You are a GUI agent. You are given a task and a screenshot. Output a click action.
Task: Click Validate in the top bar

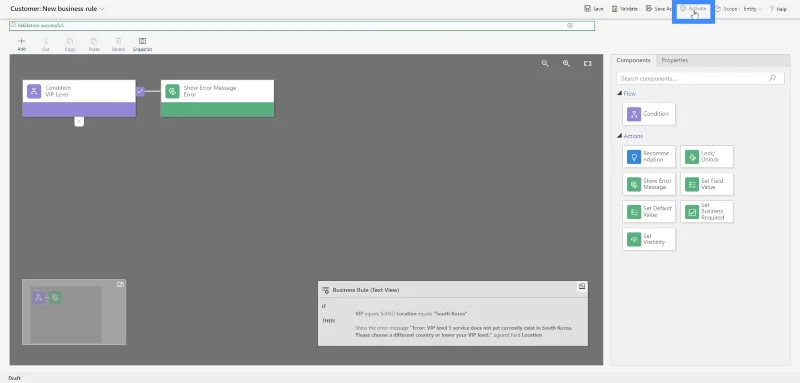[x=624, y=9]
